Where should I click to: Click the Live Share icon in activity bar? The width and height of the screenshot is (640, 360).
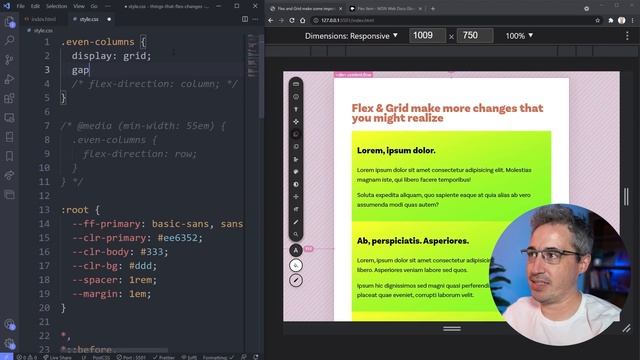[9, 176]
